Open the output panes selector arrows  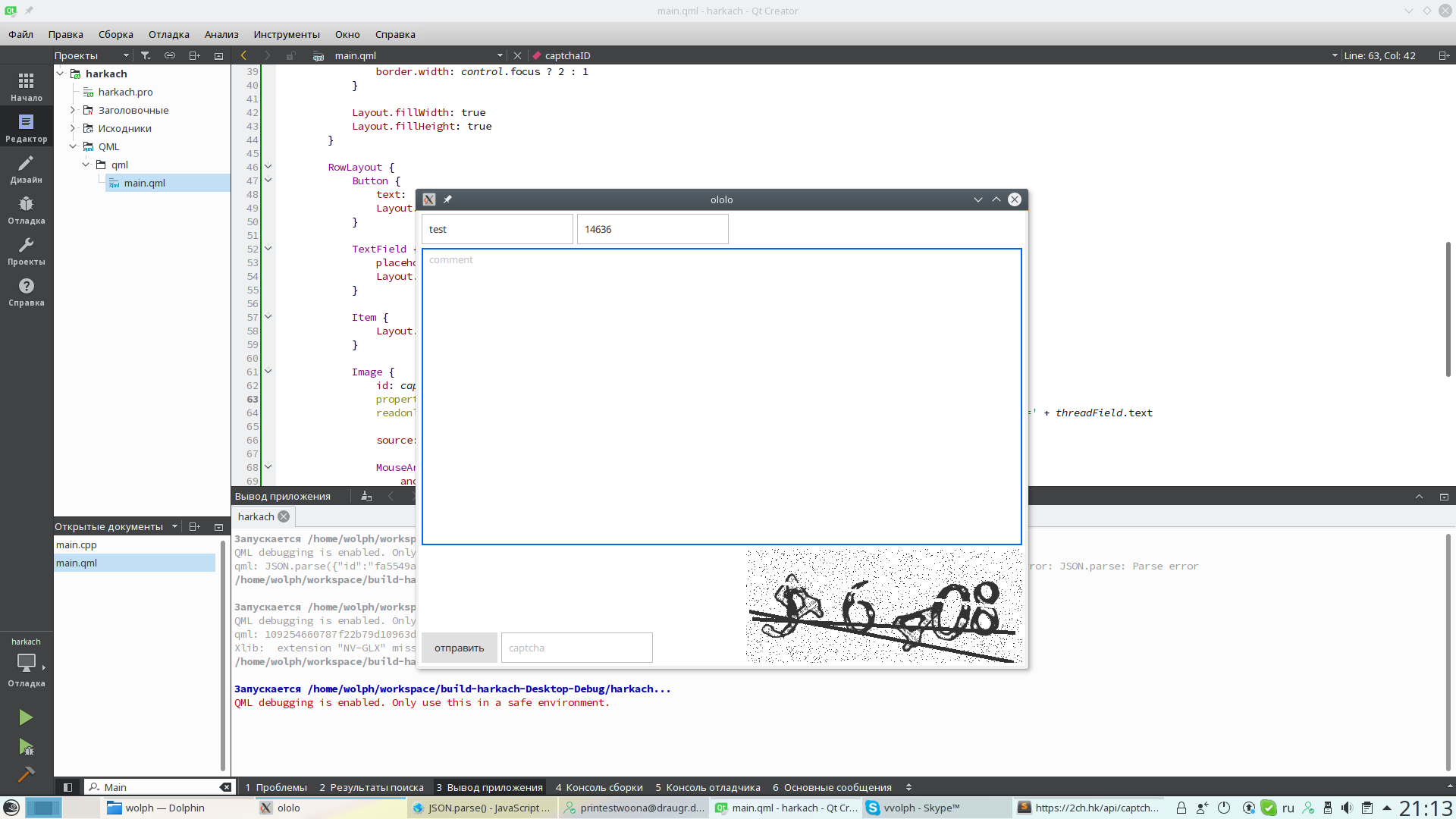pos(908,787)
